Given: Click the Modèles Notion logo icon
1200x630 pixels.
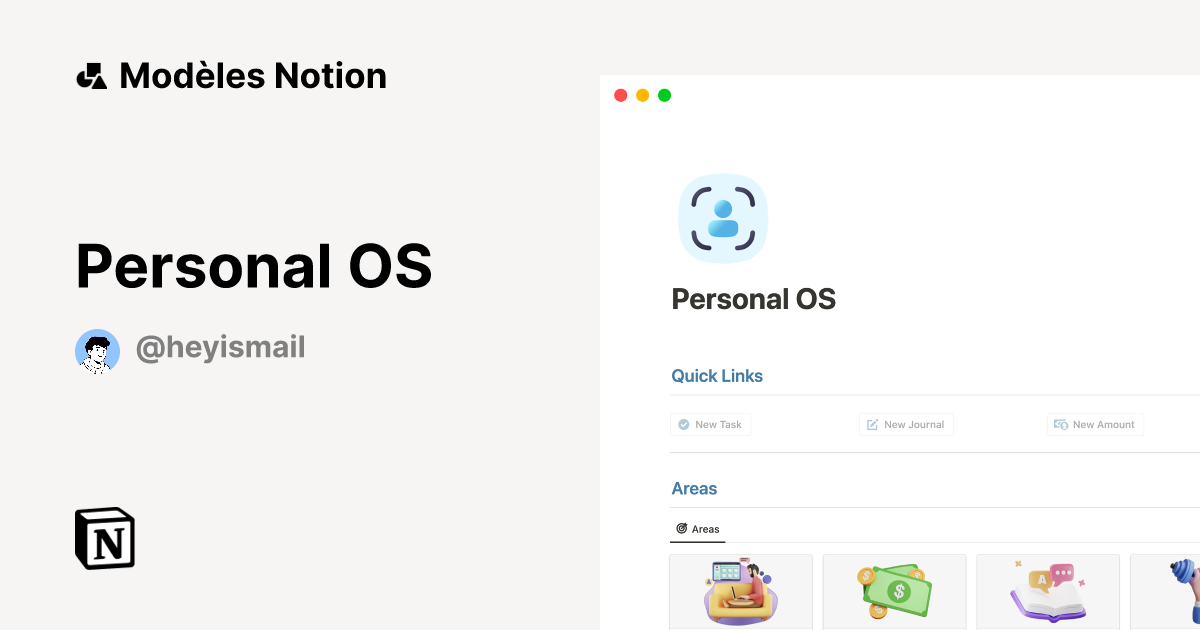Looking at the screenshot, I should point(91,75).
